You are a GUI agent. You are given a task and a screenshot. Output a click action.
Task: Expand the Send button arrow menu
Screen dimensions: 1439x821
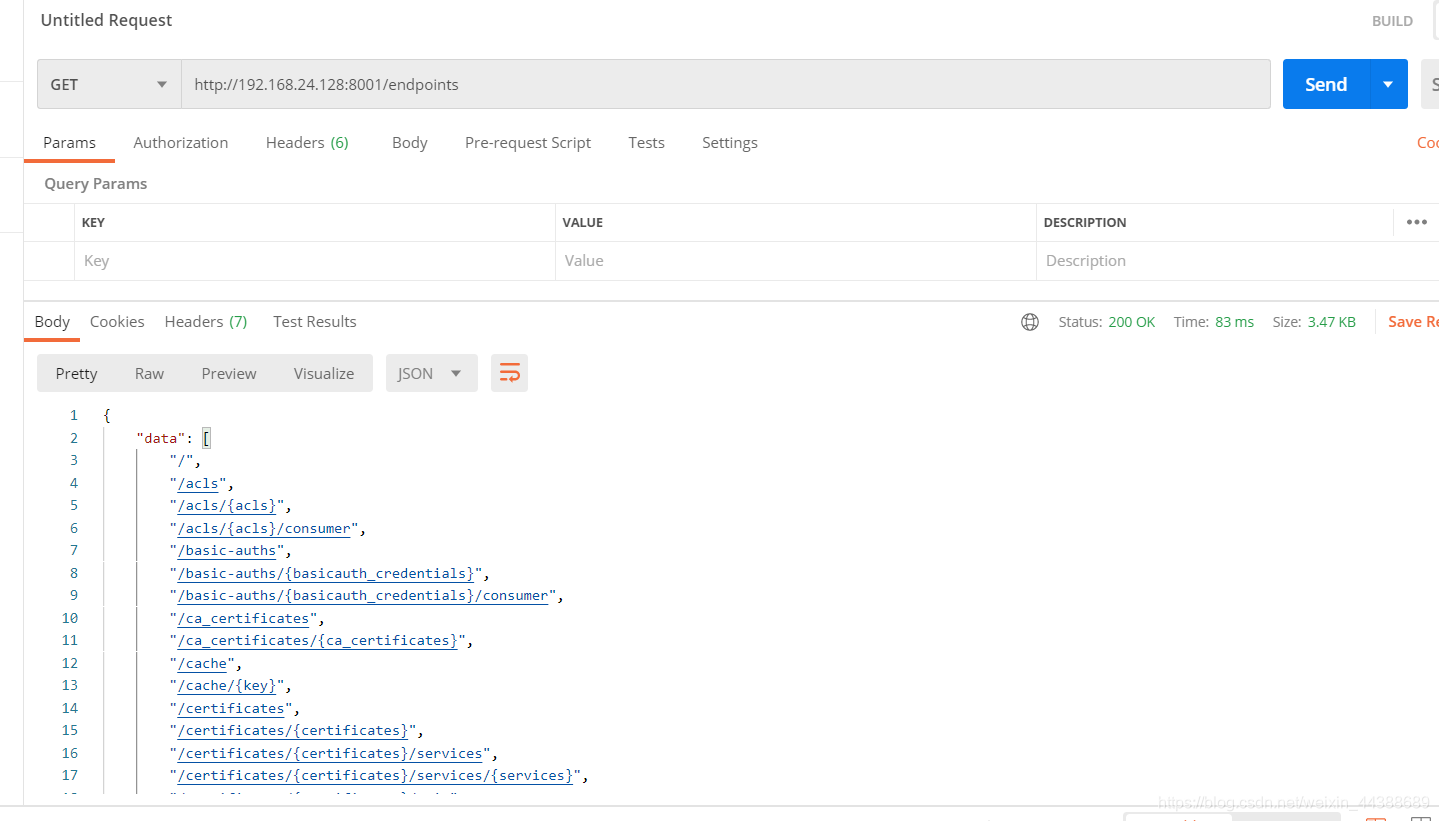(x=1388, y=84)
